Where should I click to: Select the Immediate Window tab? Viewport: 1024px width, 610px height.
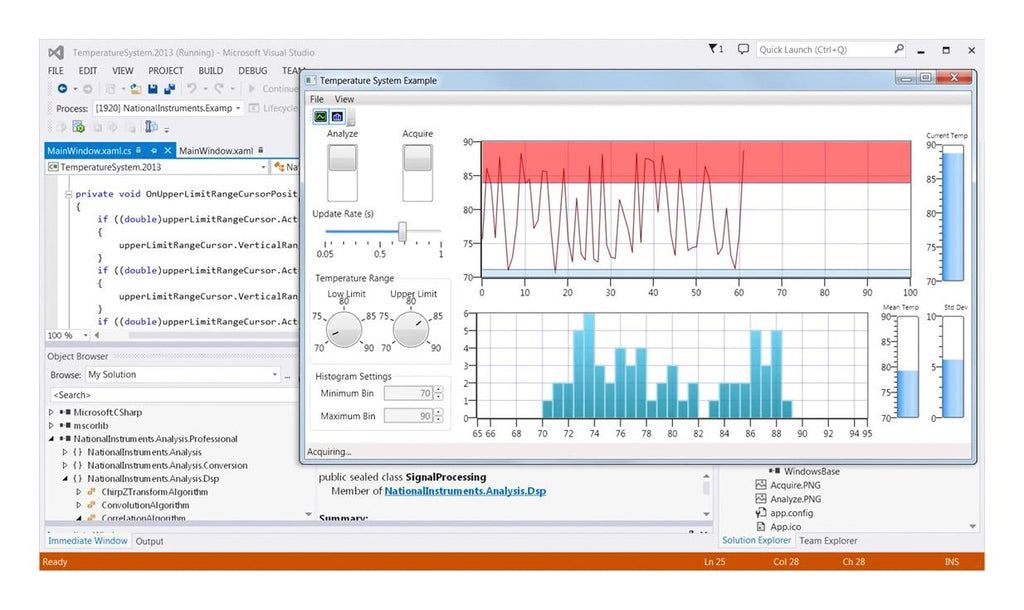pyautogui.click(x=88, y=541)
